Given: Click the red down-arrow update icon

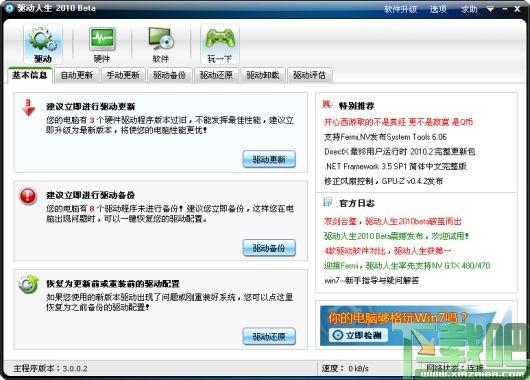Looking at the screenshot, I should click(x=28, y=108).
